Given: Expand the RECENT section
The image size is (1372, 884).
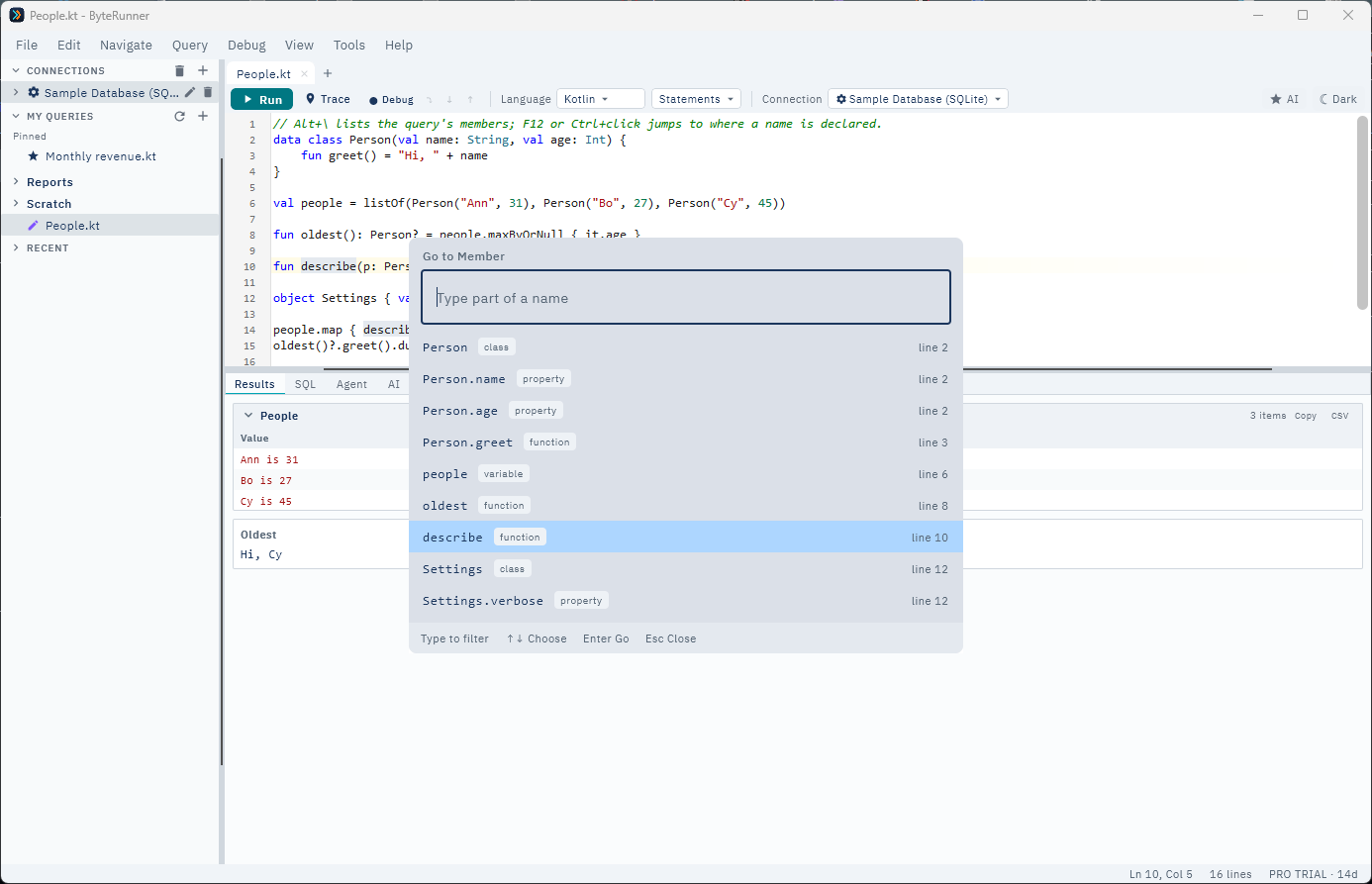Looking at the screenshot, I should tap(16, 247).
